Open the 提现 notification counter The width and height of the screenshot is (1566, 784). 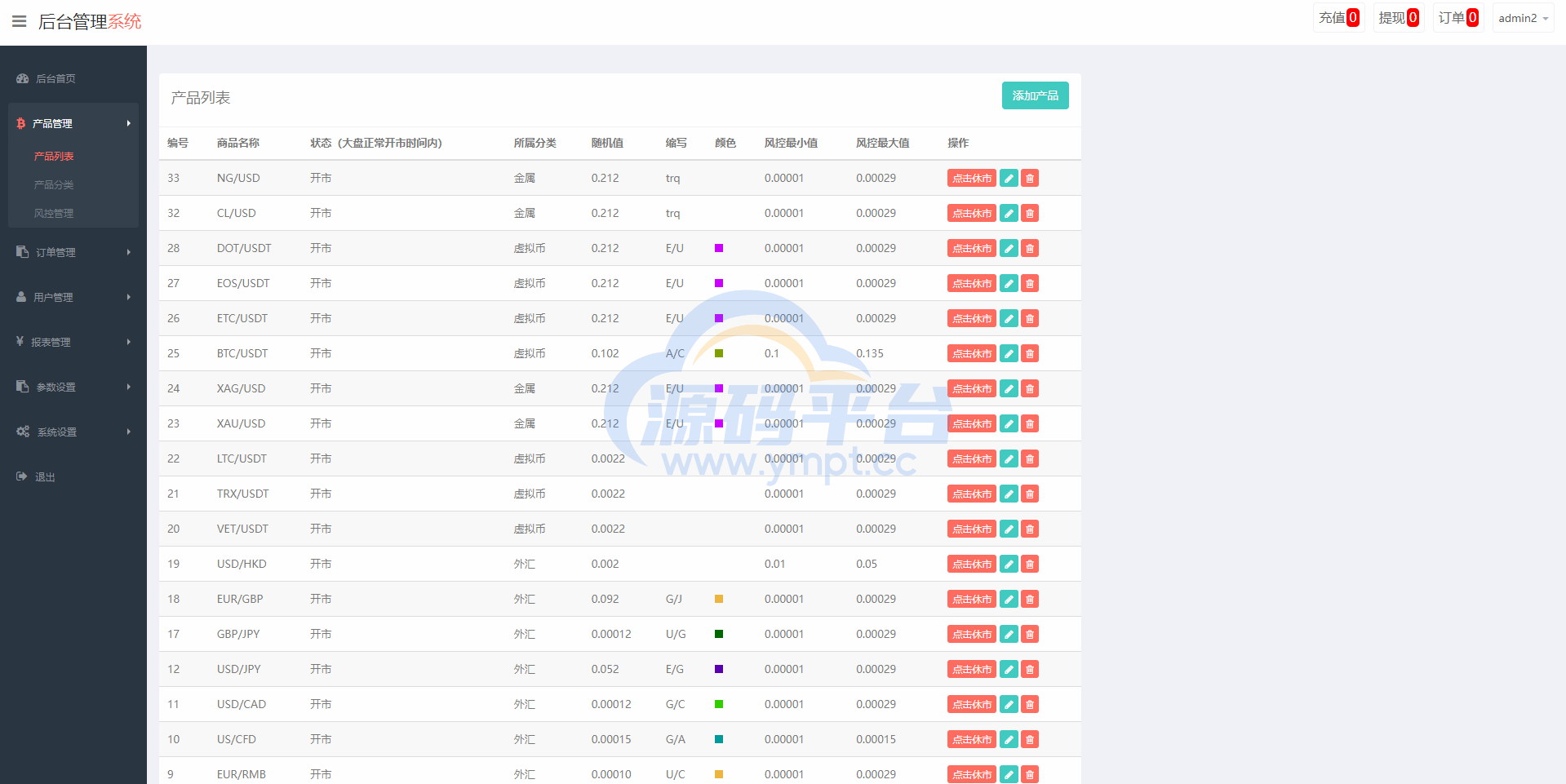[x=1399, y=18]
